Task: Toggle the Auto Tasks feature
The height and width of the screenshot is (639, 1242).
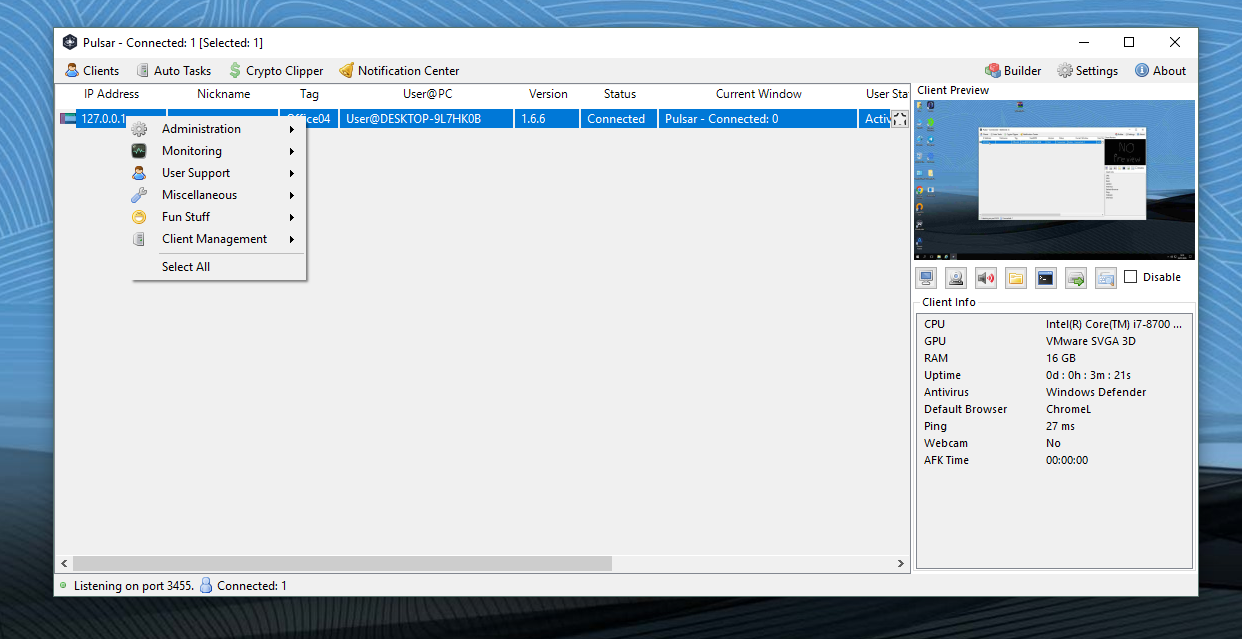Action: (174, 70)
